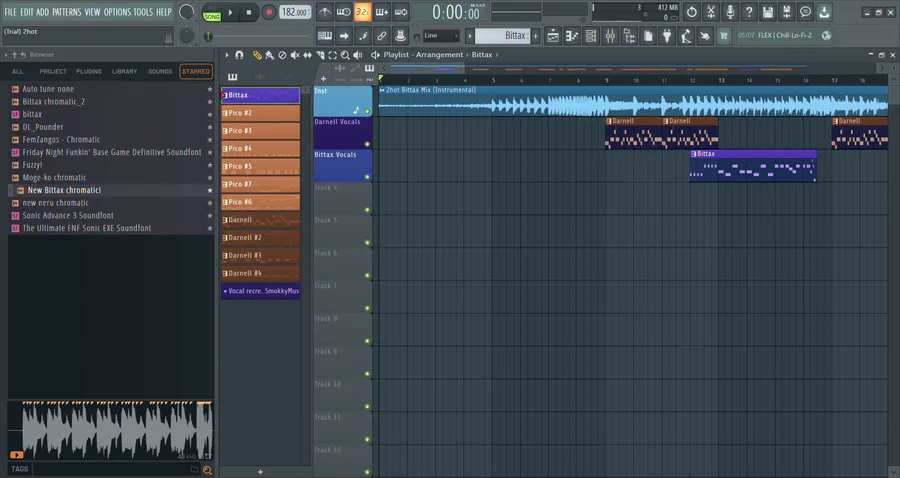Toggle the record button
Image resolution: width=900 pixels, height=478 pixels.
[268, 12]
